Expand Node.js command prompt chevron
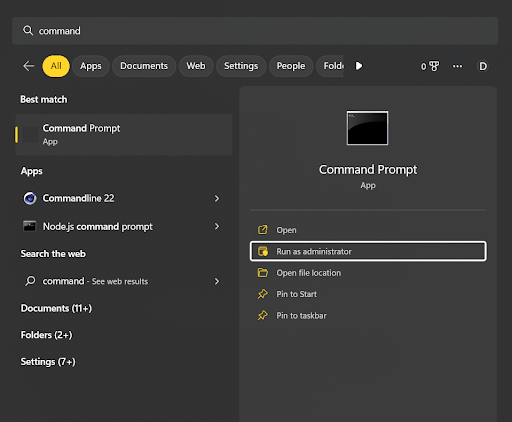Image resolution: width=512 pixels, height=422 pixels. (217, 226)
